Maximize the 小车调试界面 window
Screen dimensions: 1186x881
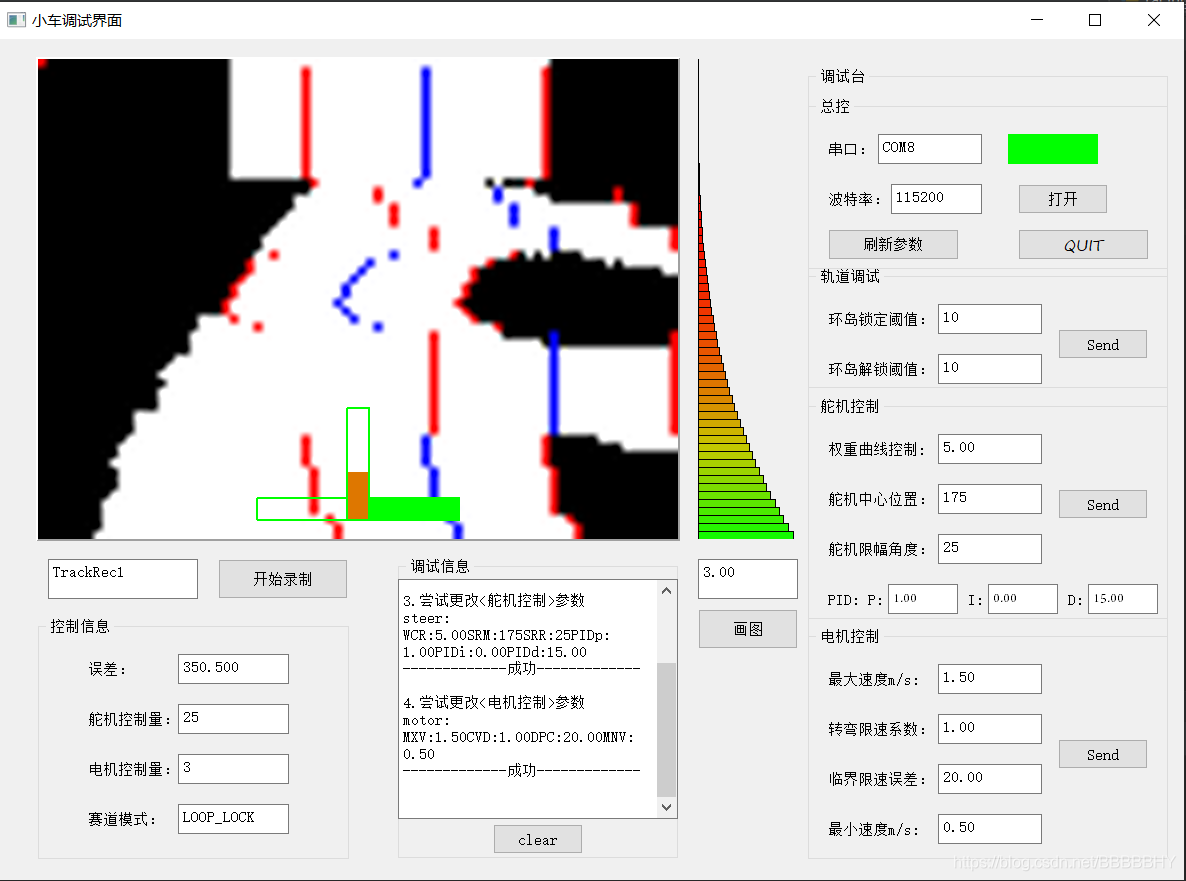(x=1094, y=20)
